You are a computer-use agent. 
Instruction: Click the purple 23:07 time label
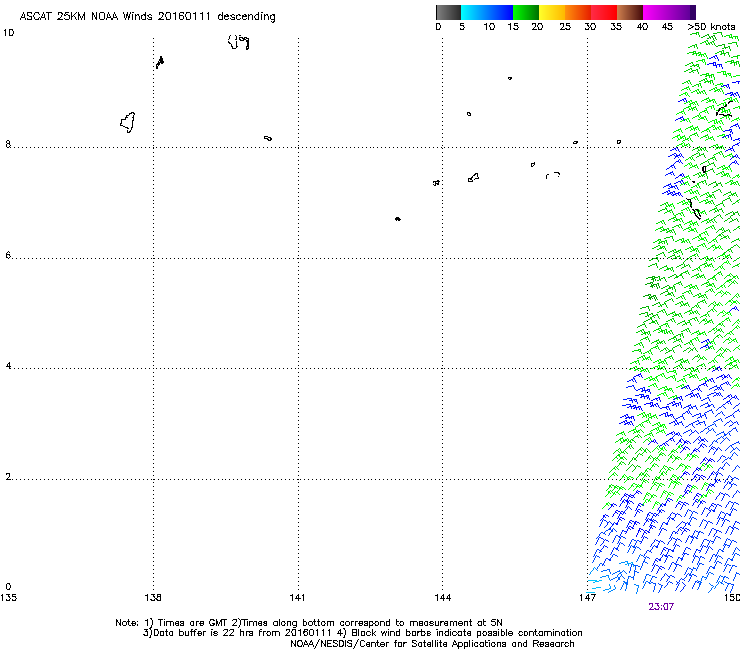point(661,607)
